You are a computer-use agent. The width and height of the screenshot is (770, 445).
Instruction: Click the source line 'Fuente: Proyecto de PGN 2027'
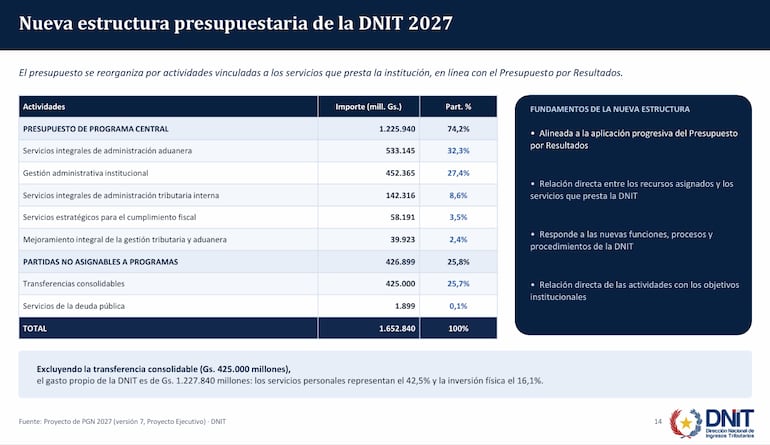[122, 421]
